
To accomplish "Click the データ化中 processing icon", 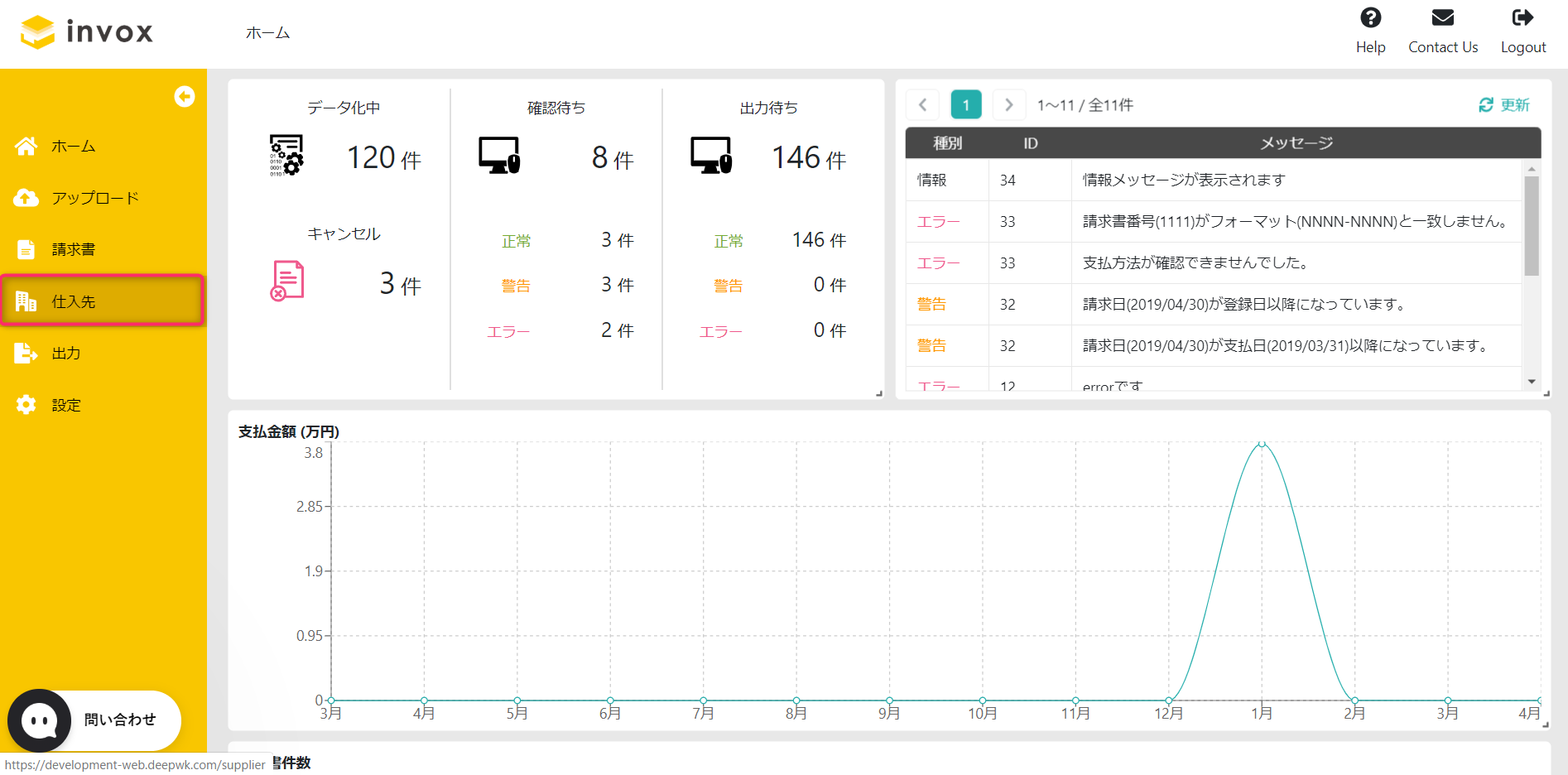I will (x=286, y=156).
